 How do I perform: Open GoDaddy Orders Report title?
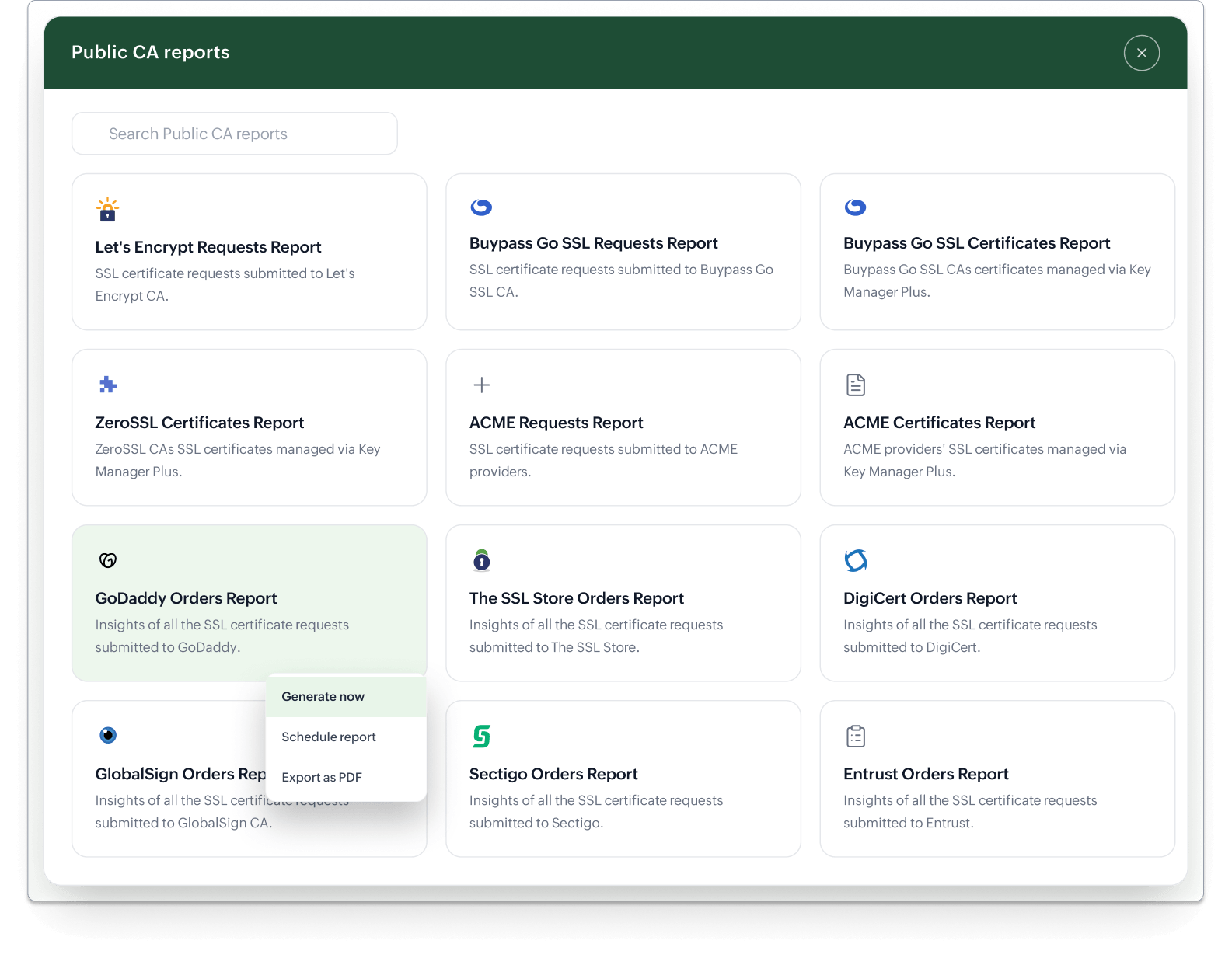(187, 598)
